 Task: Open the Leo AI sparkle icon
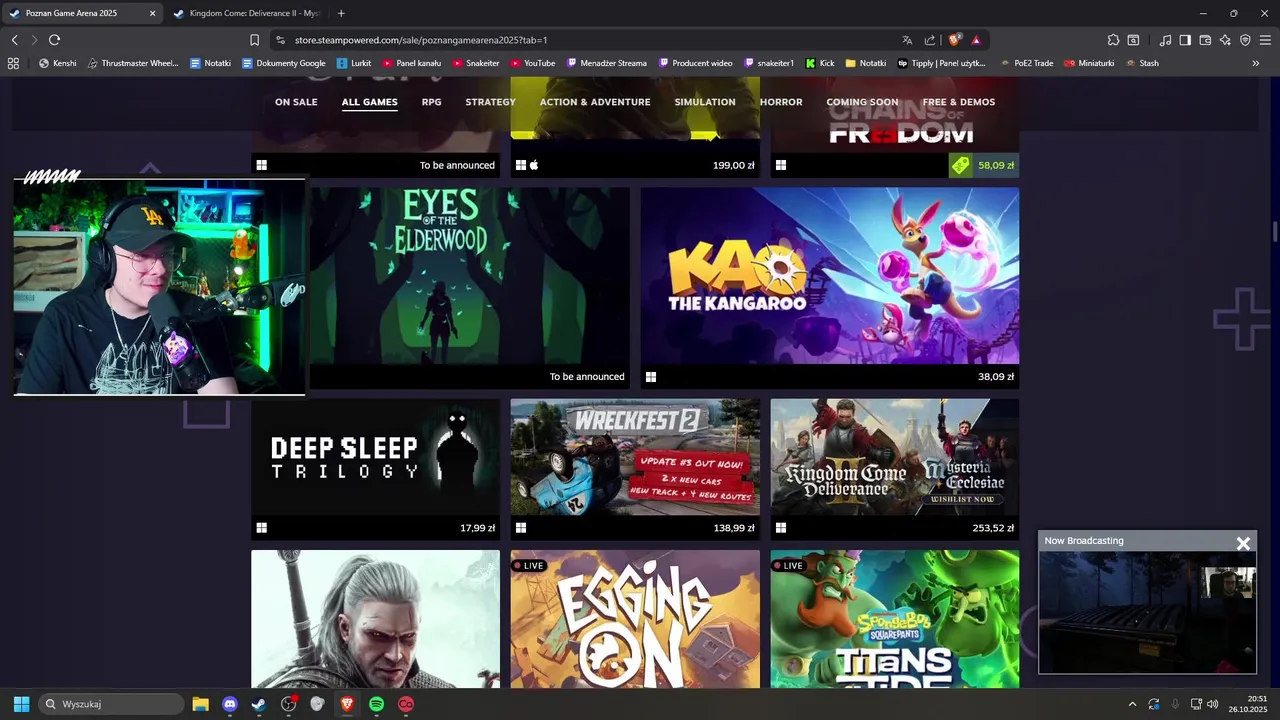click(x=1225, y=40)
